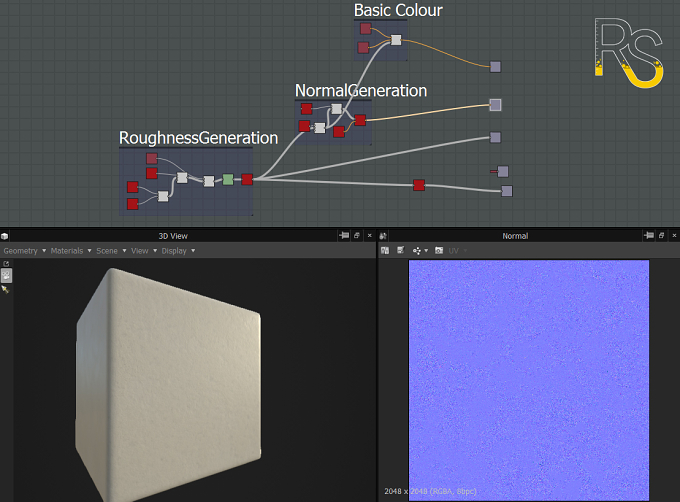Select the NormalGeneration frame title
The width and height of the screenshot is (680, 502).
[361, 91]
